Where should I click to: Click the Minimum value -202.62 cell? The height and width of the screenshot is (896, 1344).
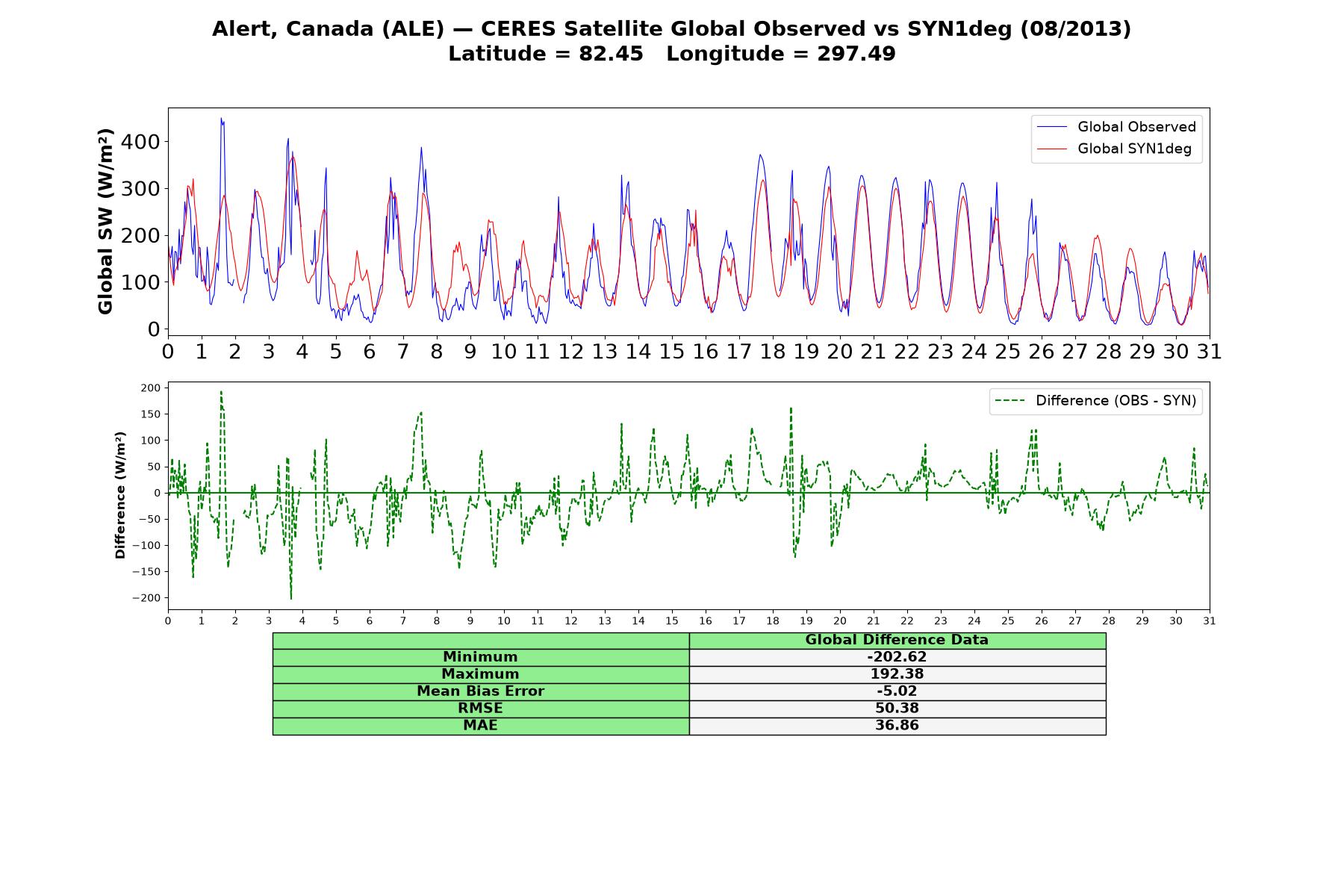[x=897, y=657]
